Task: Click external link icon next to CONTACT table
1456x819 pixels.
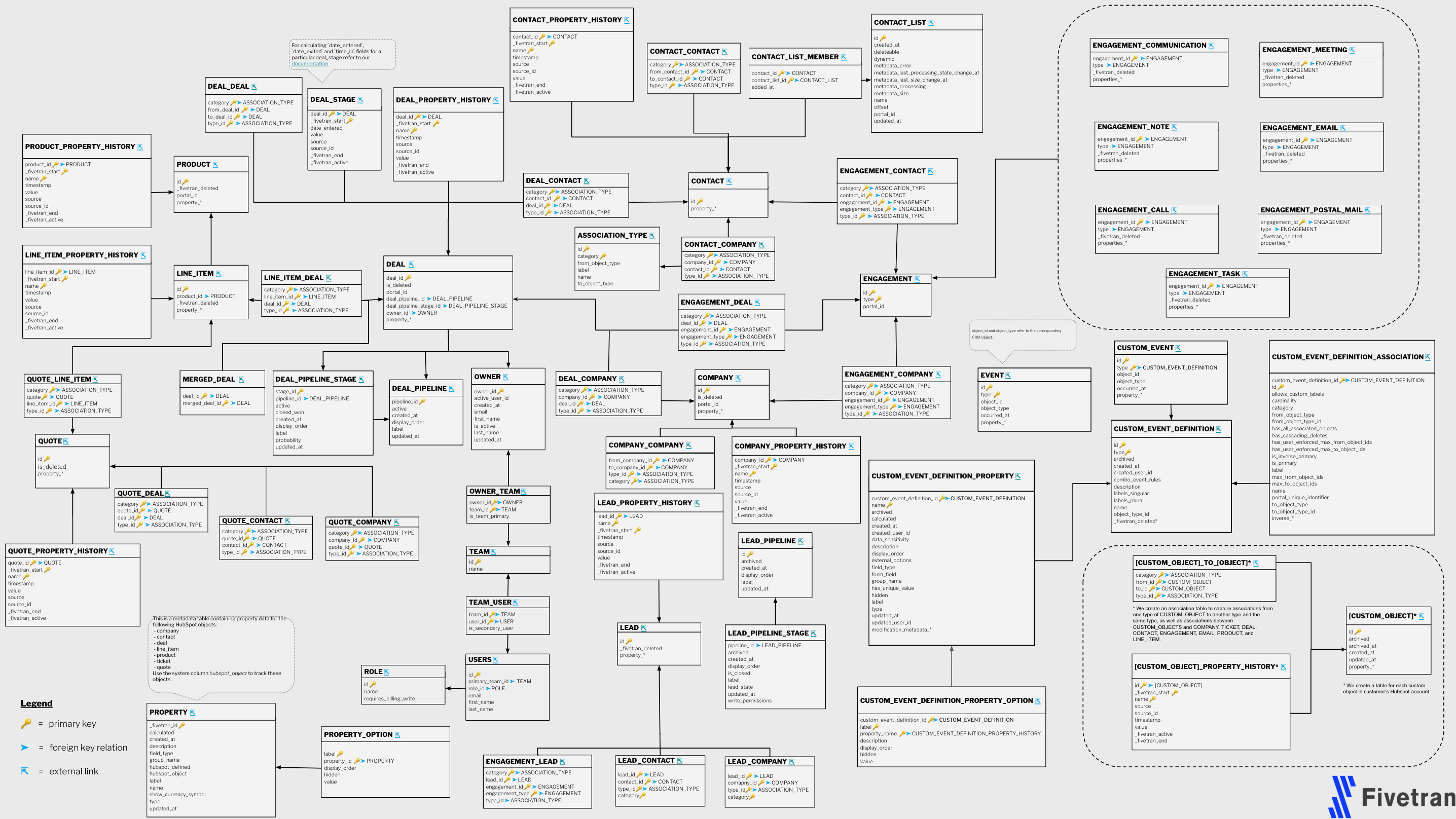Action: click(729, 181)
